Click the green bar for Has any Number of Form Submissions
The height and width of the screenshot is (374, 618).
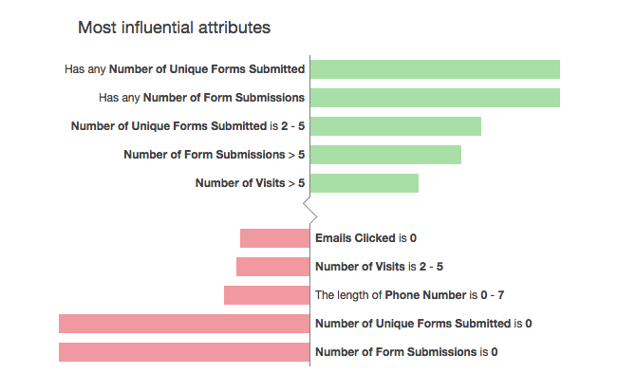[x=435, y=98]
